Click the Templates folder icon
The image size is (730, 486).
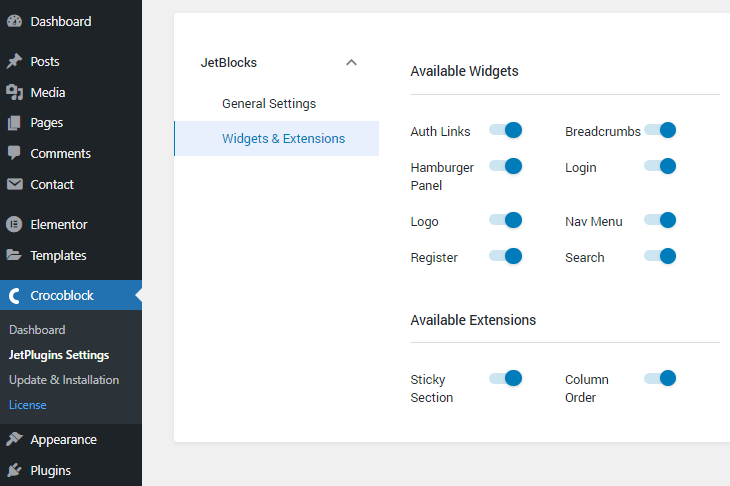[14, 255]
